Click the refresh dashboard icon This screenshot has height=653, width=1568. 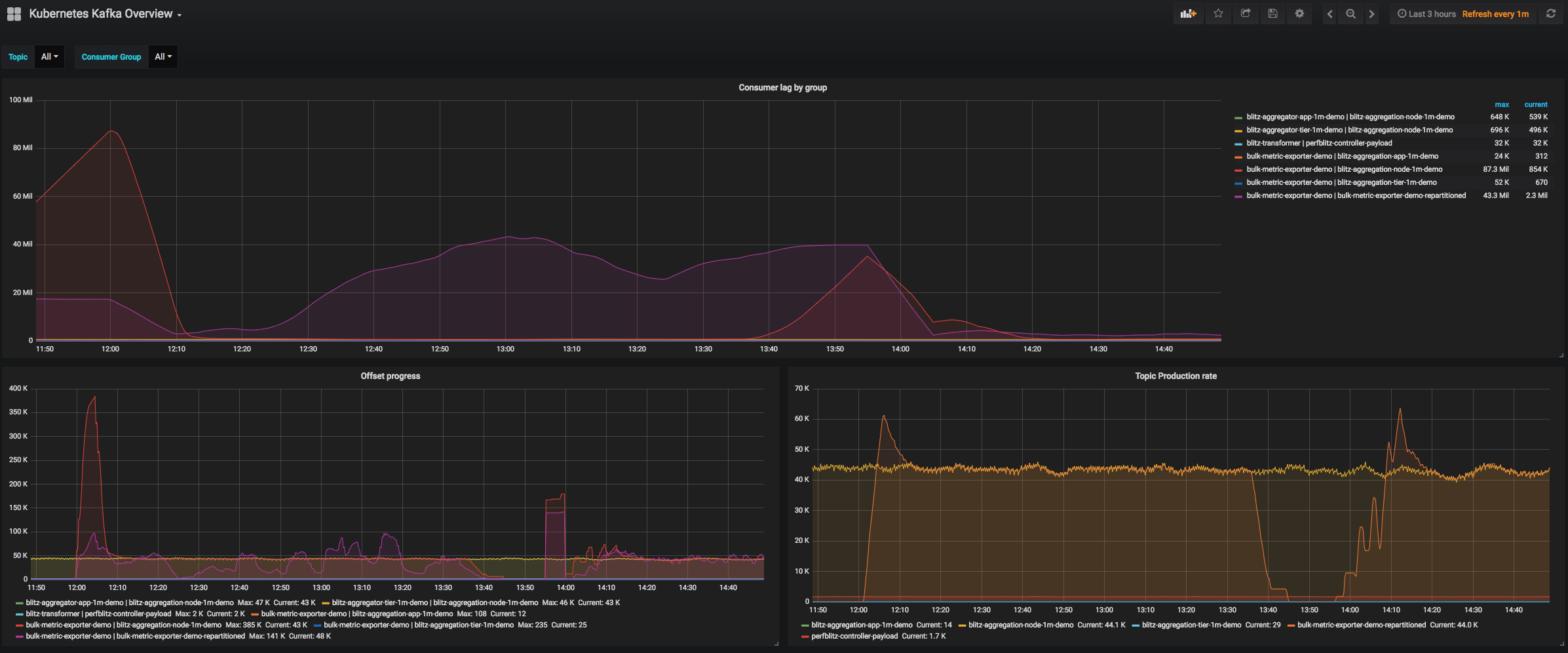click(1551, 14)
